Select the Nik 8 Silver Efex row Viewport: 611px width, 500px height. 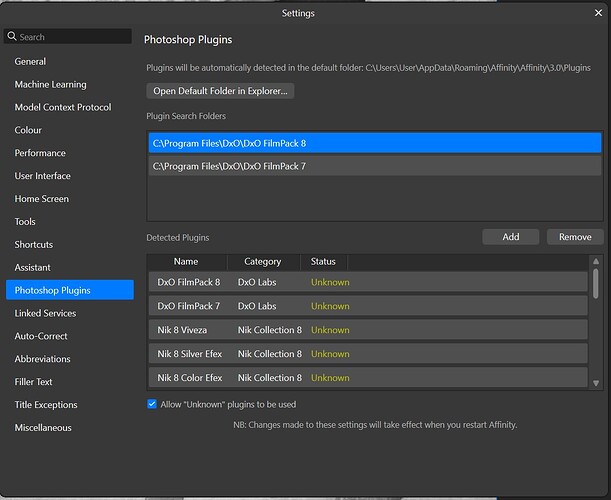click(368, 354)
